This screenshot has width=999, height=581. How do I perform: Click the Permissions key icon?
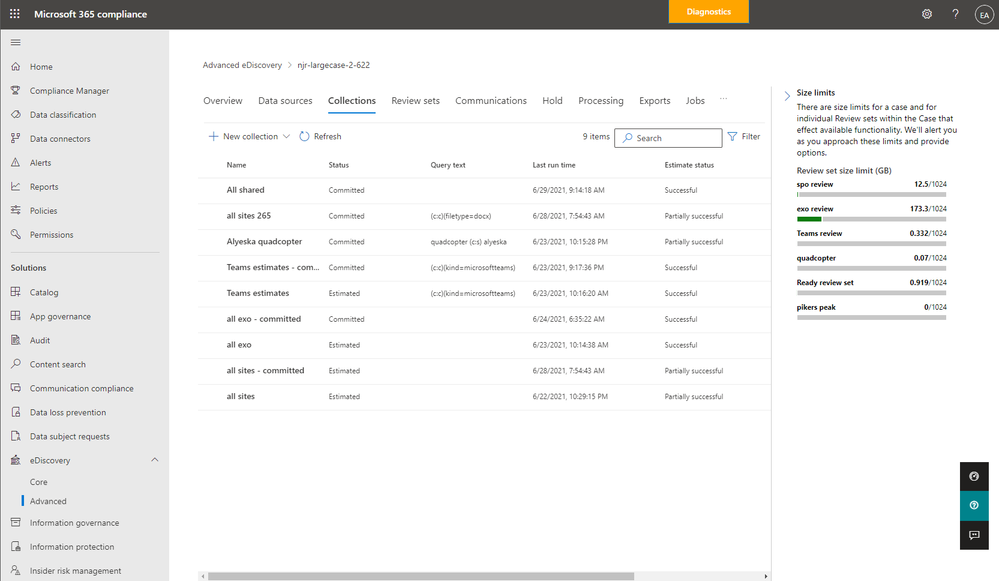[x=16, y=234]
